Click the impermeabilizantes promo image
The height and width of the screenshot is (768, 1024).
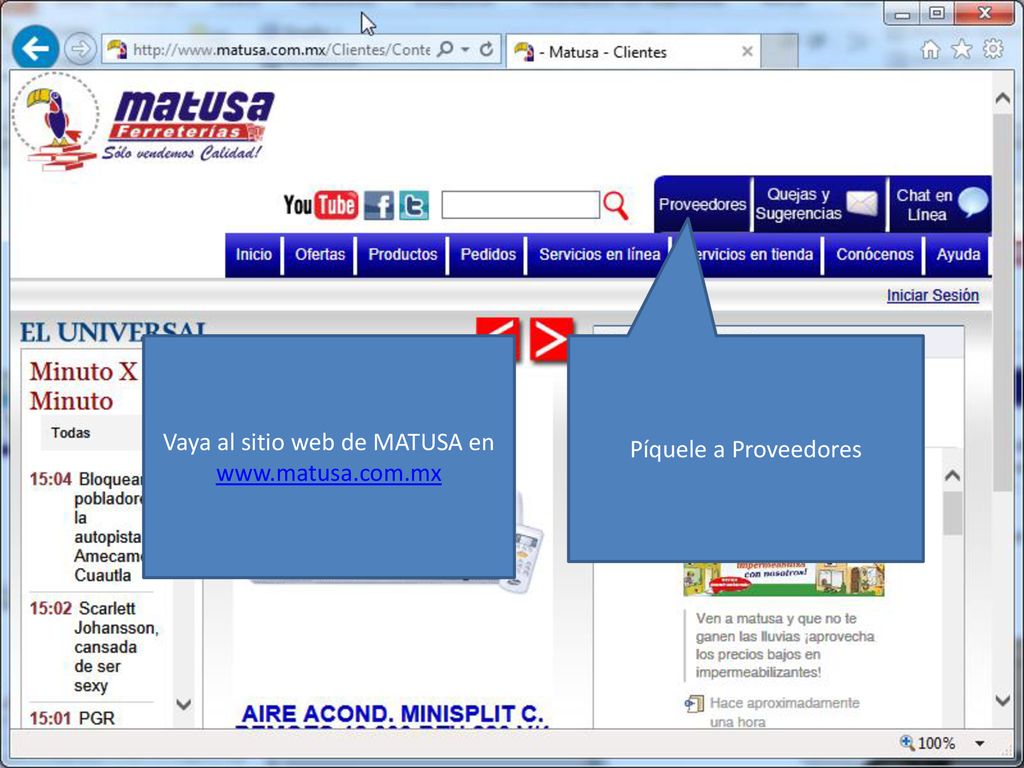(784, 579)
